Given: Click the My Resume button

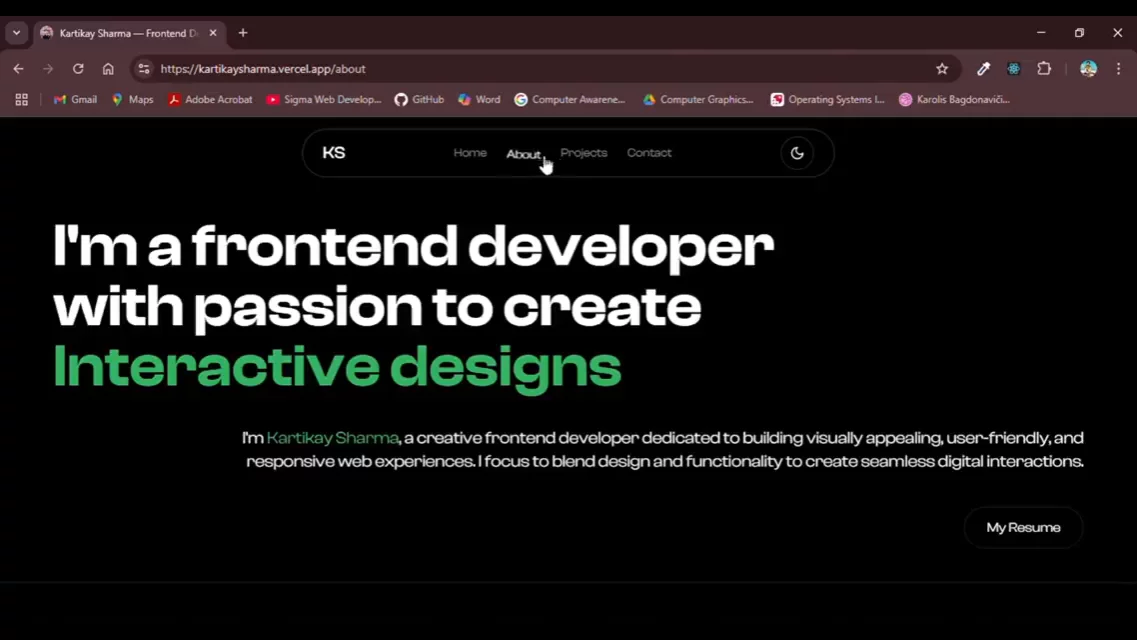Looking at the screenshot, I should 1023,528.
